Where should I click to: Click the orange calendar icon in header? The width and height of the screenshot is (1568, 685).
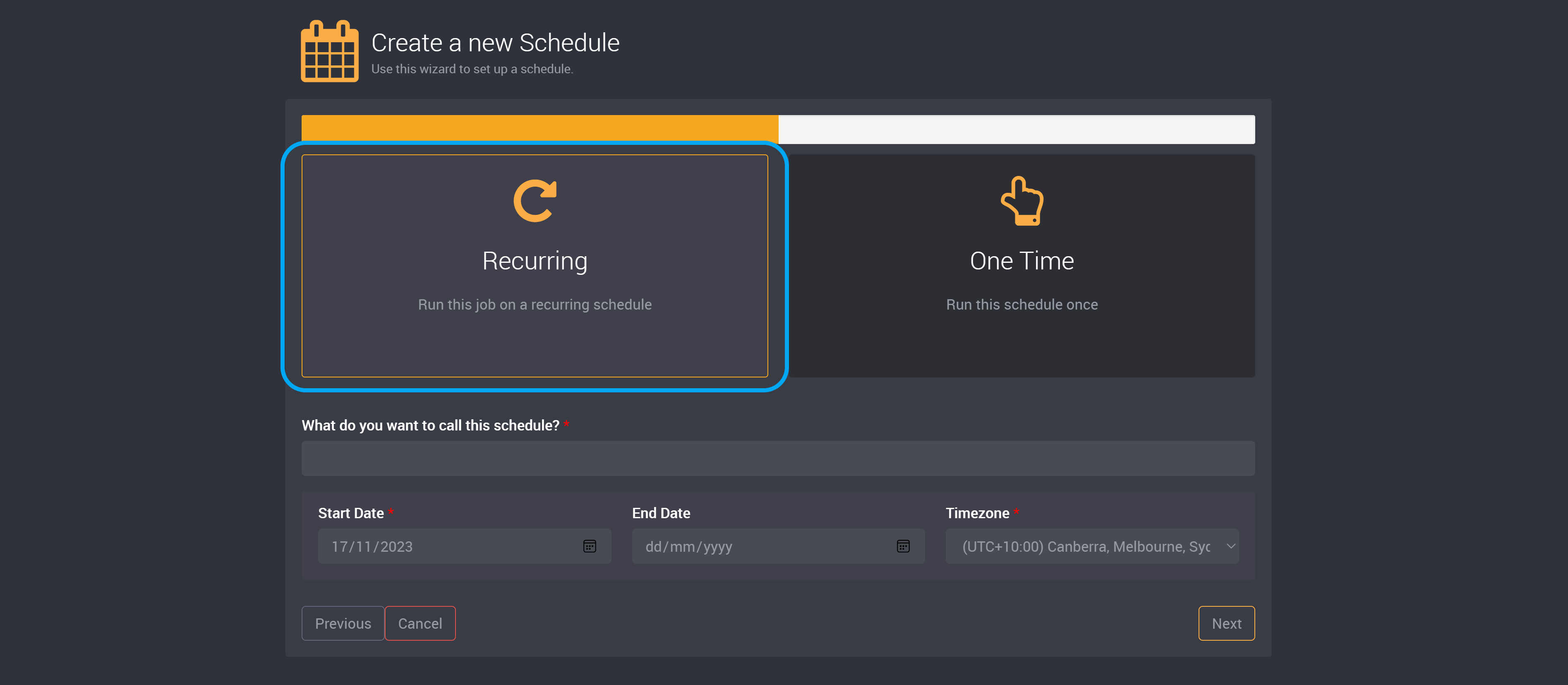click(x=329, y=51)
